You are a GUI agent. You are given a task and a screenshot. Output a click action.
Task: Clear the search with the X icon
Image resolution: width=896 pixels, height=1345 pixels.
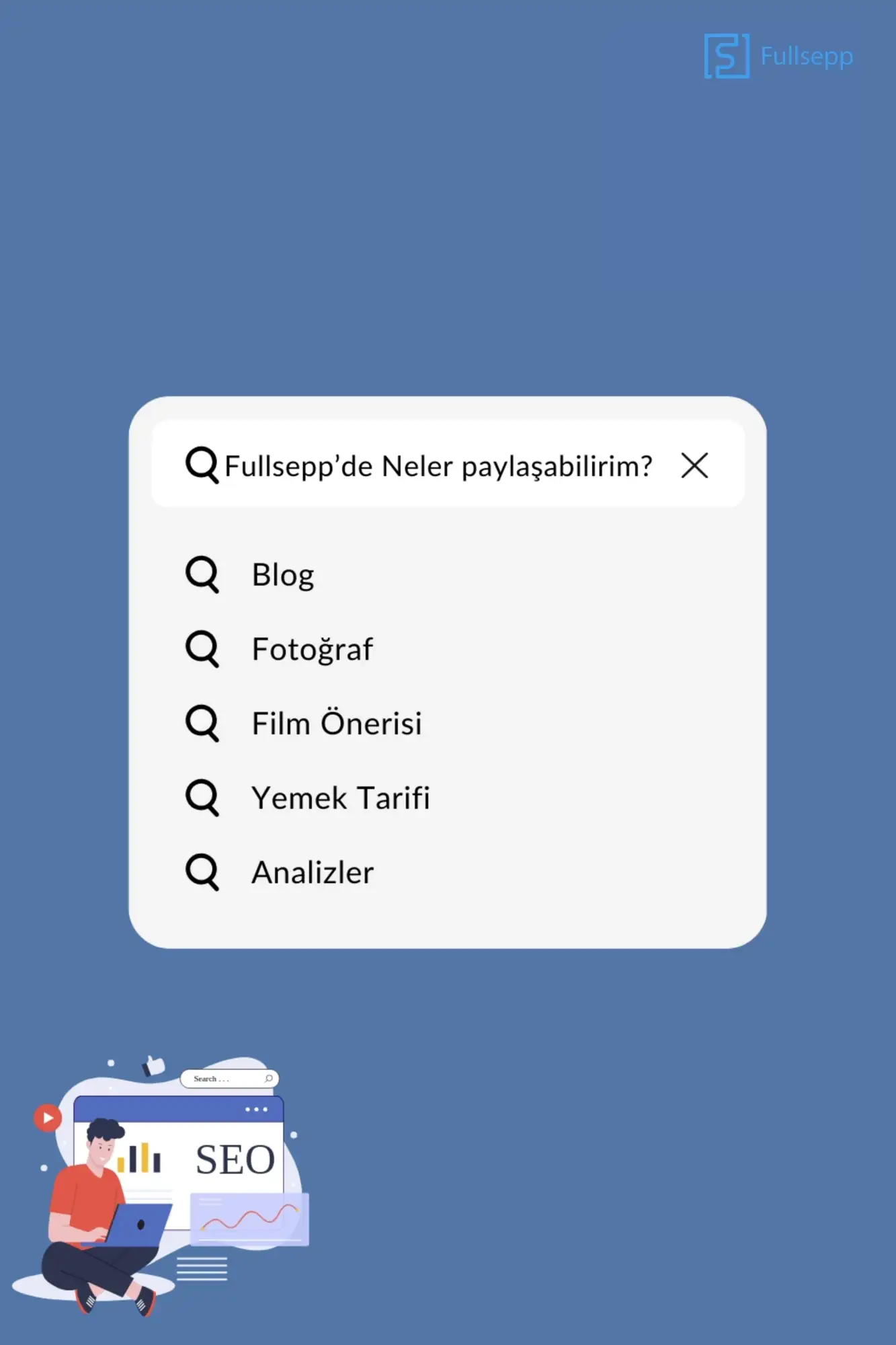pos(694,465)
